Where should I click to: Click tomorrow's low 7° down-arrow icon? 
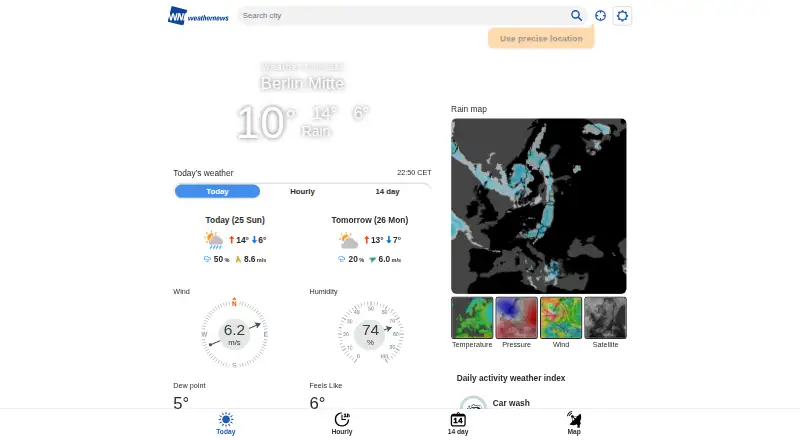389,239
